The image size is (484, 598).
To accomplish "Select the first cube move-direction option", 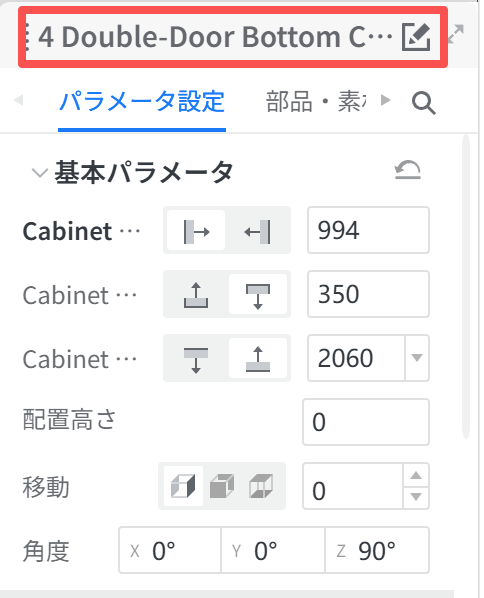I will click(183, 486).
